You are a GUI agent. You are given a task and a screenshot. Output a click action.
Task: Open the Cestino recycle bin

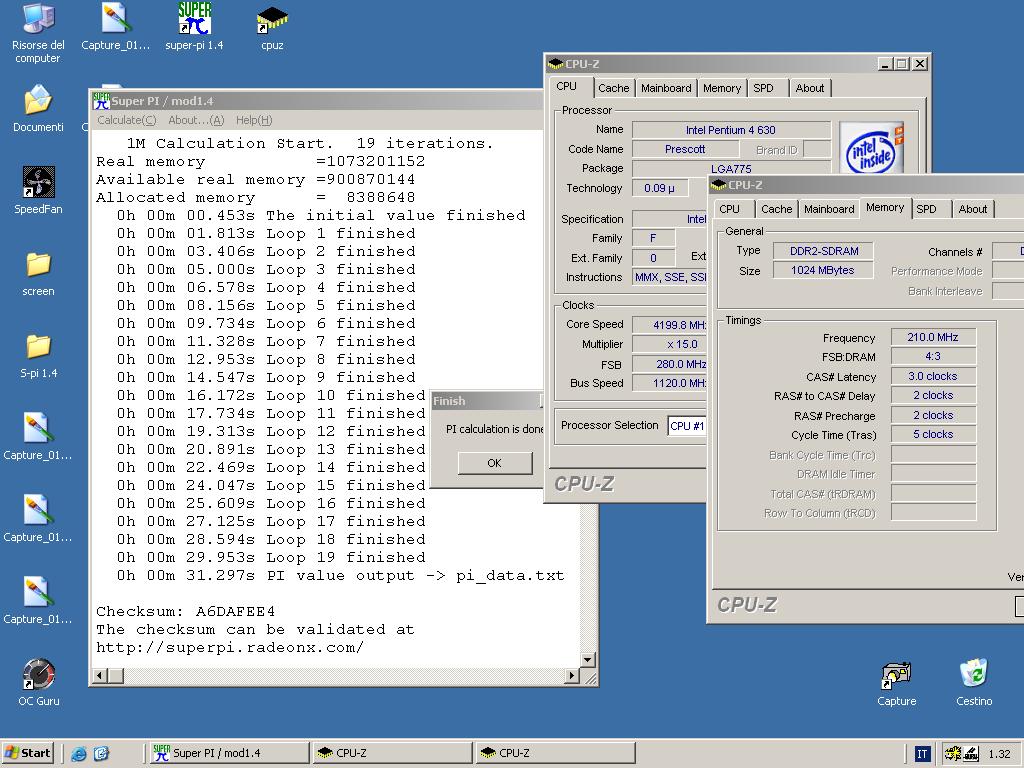tap(974, 684)
